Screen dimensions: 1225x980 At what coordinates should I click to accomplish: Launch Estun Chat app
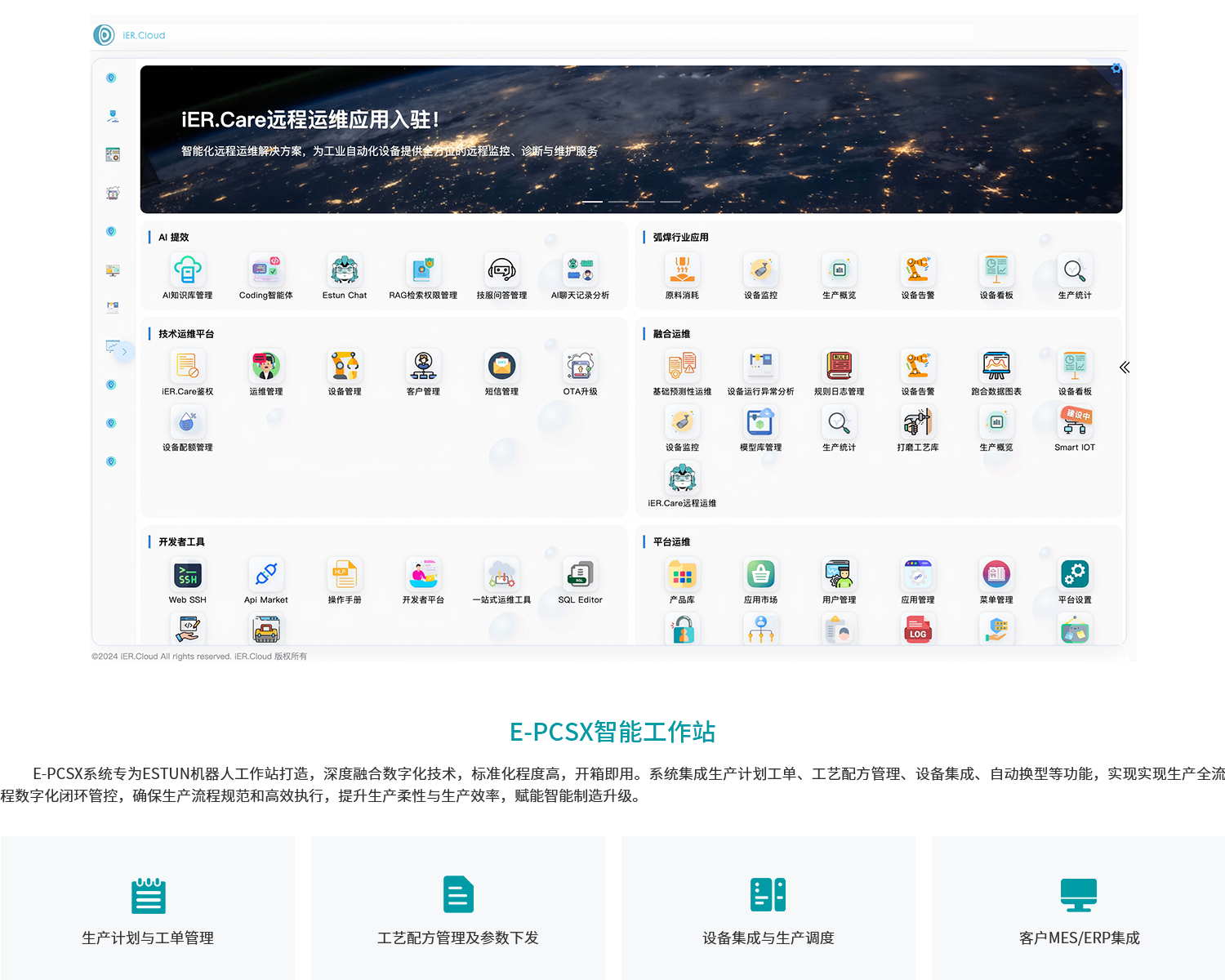point(345,269)
